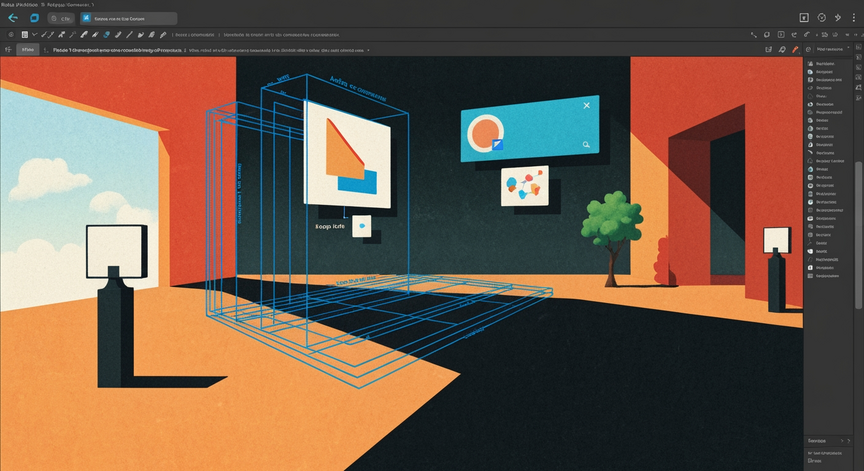Close the blue floating panel with the X
This screenshot has height=471, width=864.
pos(587,105)
